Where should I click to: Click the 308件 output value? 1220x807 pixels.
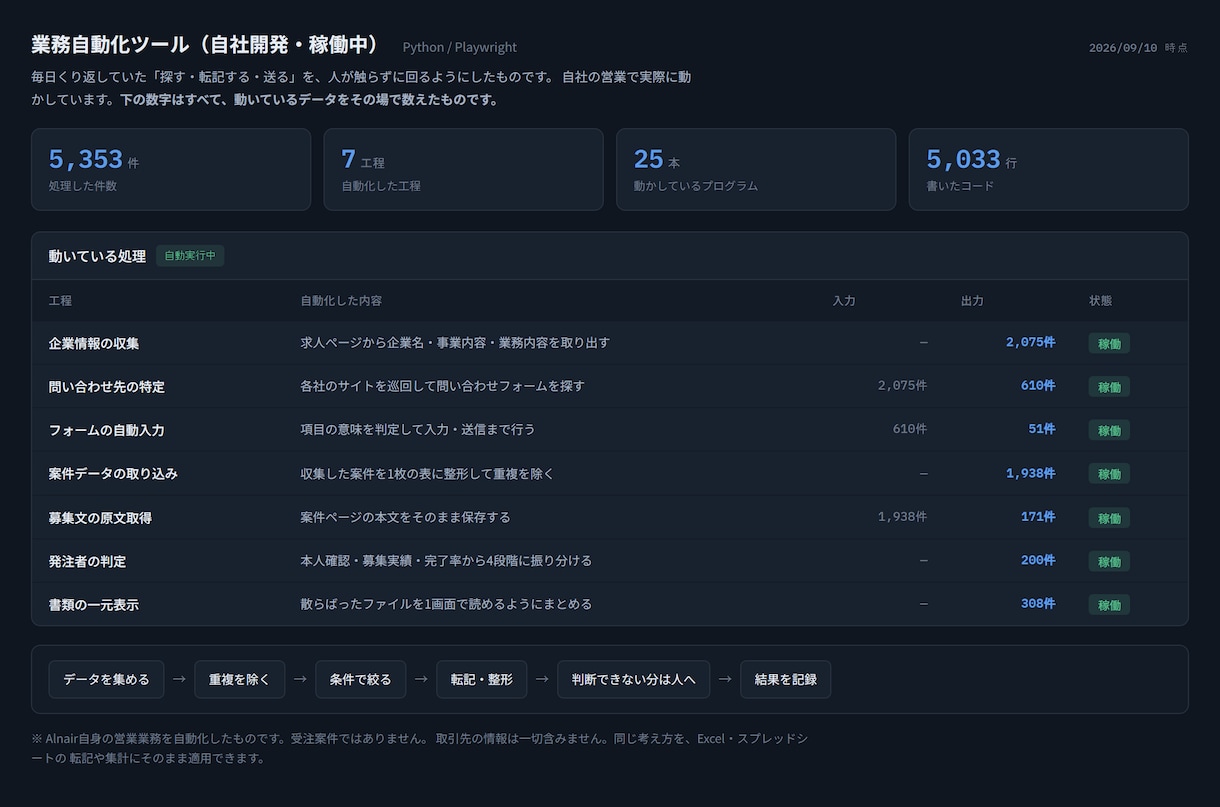(1038, 603)
